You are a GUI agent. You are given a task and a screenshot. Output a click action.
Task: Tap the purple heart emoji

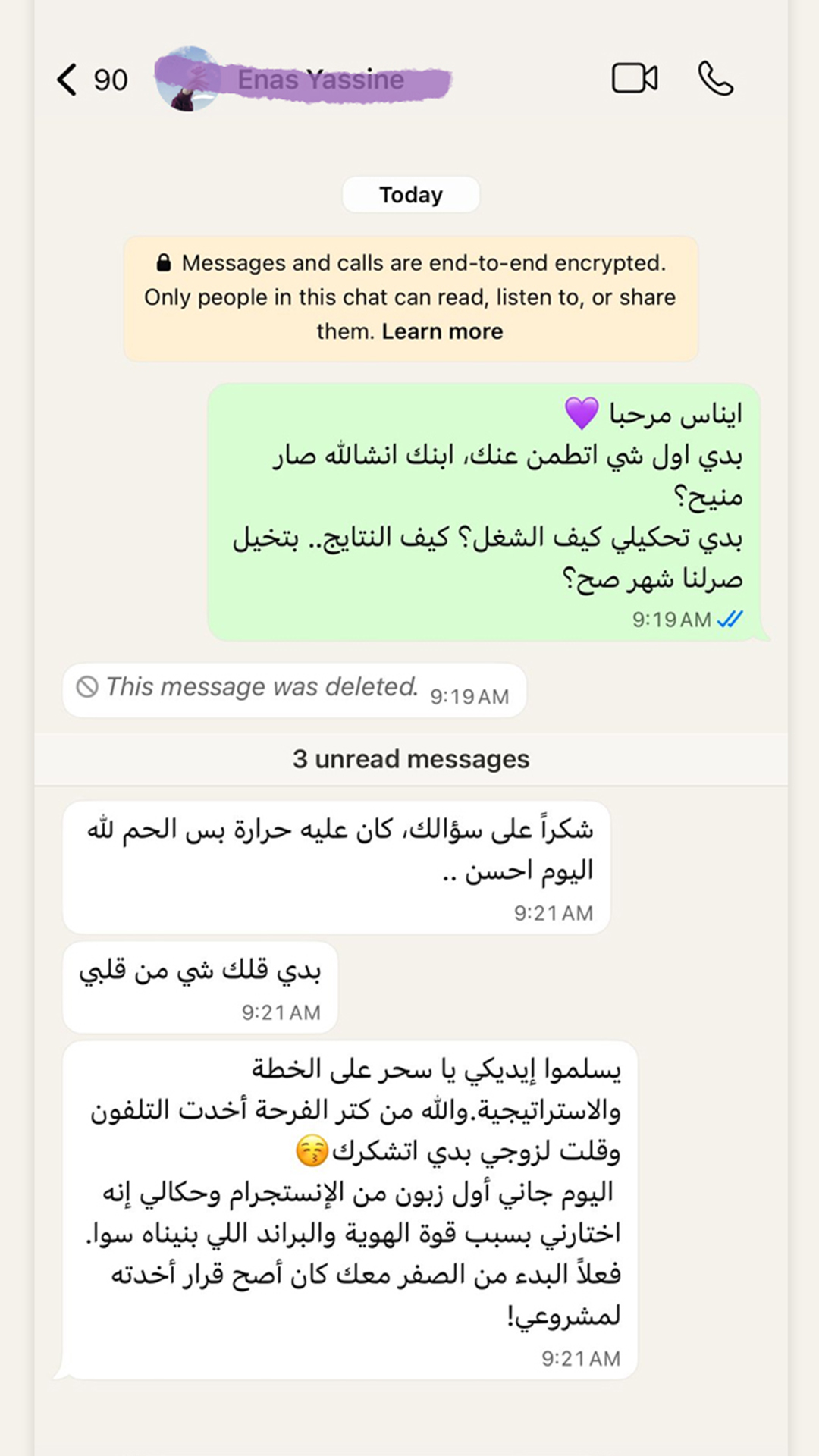tap(582, 414)
